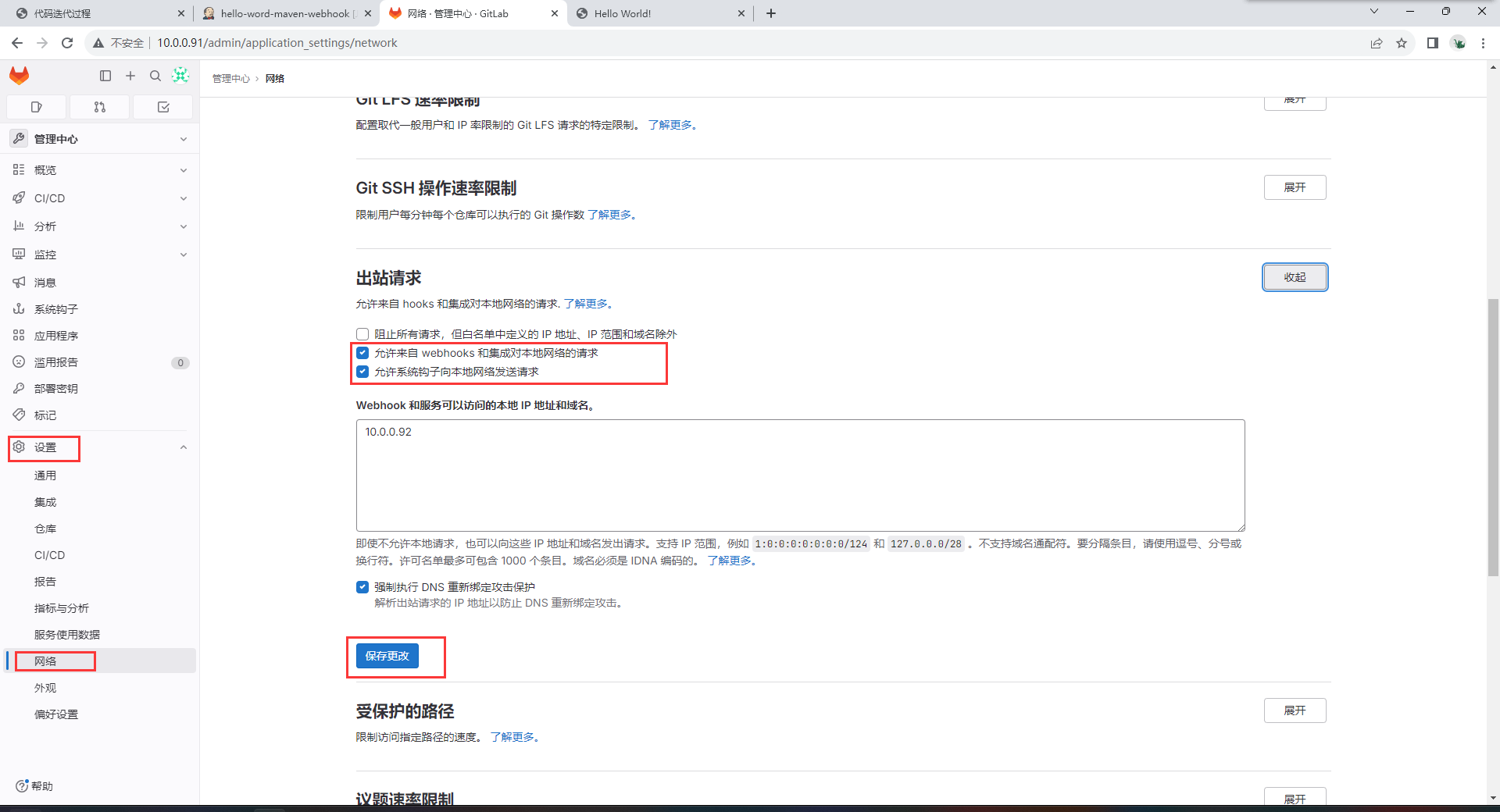This screenshot has width=1500, height=812.
Task: Enable 阻止所有请求 checkbox
Action: pyautogui.click(x=362, y=334)
